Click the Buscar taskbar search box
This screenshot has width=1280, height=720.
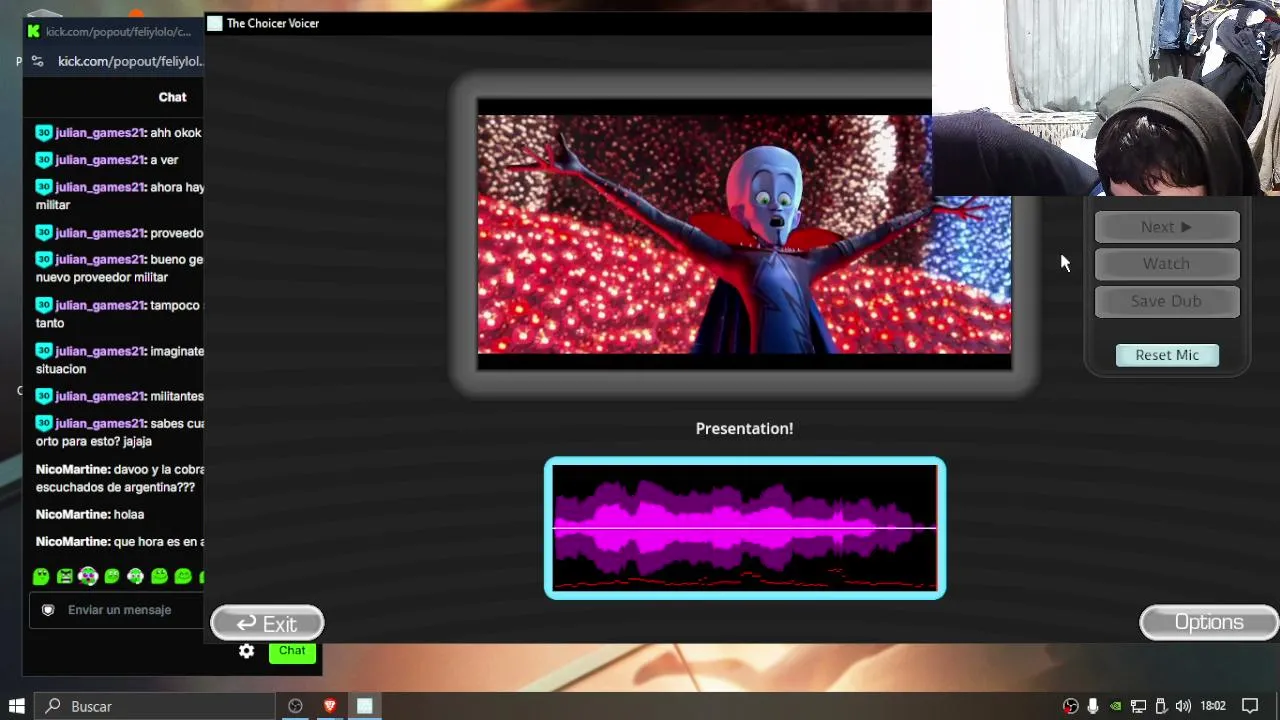pyautogui.click(x=155, y=706)
